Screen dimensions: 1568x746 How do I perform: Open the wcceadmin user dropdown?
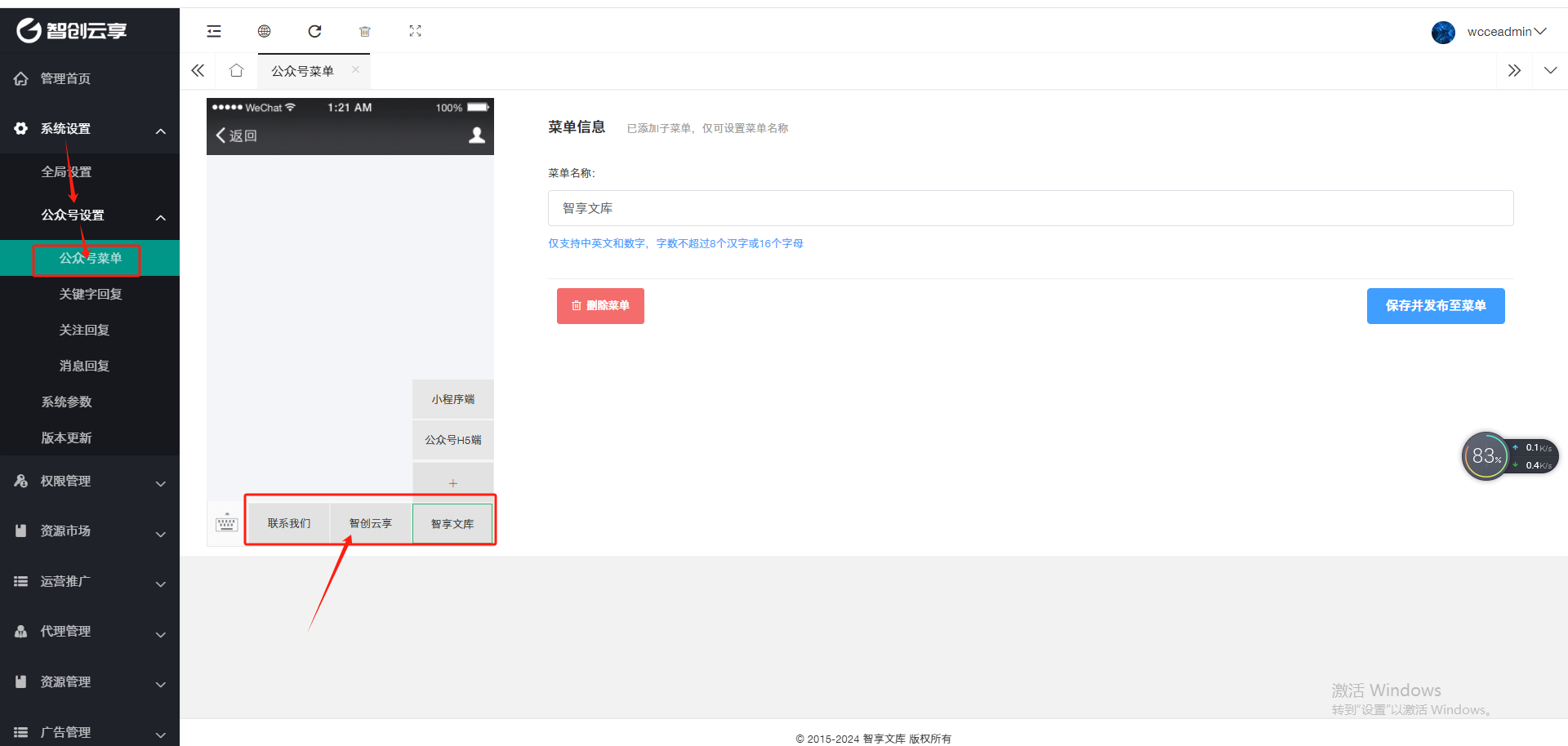tap(1507, 32)
